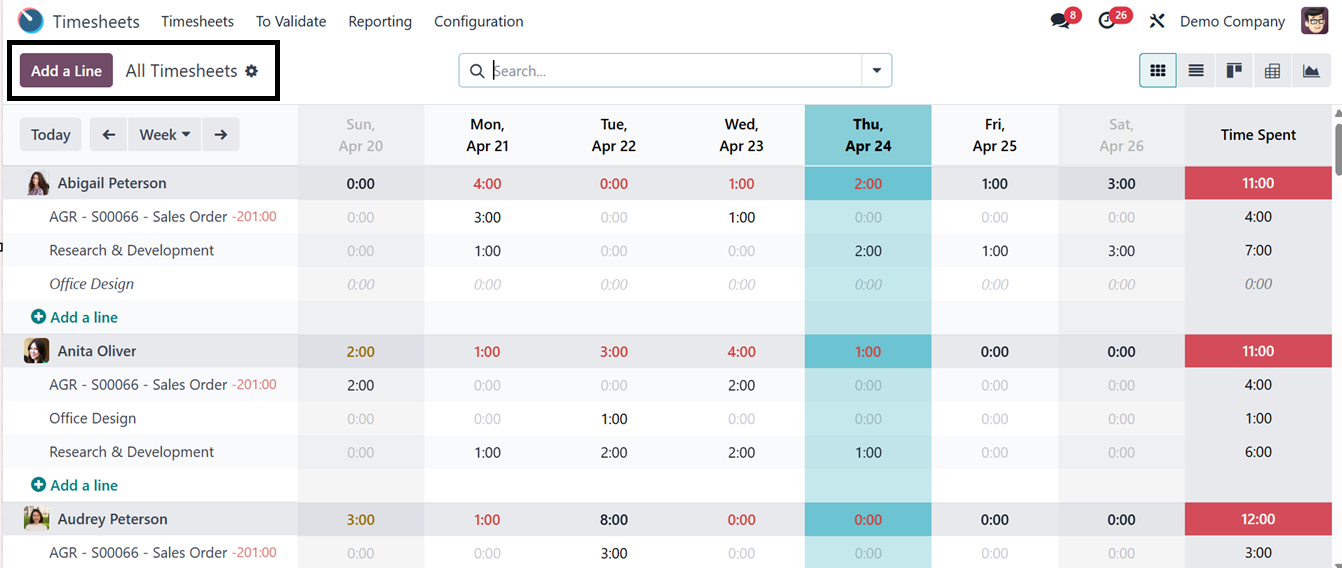Open the user avatar menu

point(1314,21)
